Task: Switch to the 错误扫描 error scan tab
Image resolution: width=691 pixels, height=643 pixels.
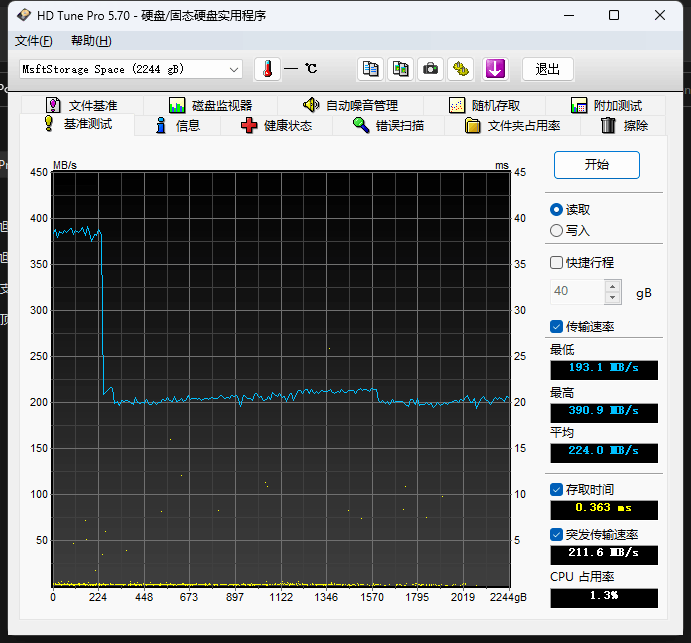Action: point(388,125)
